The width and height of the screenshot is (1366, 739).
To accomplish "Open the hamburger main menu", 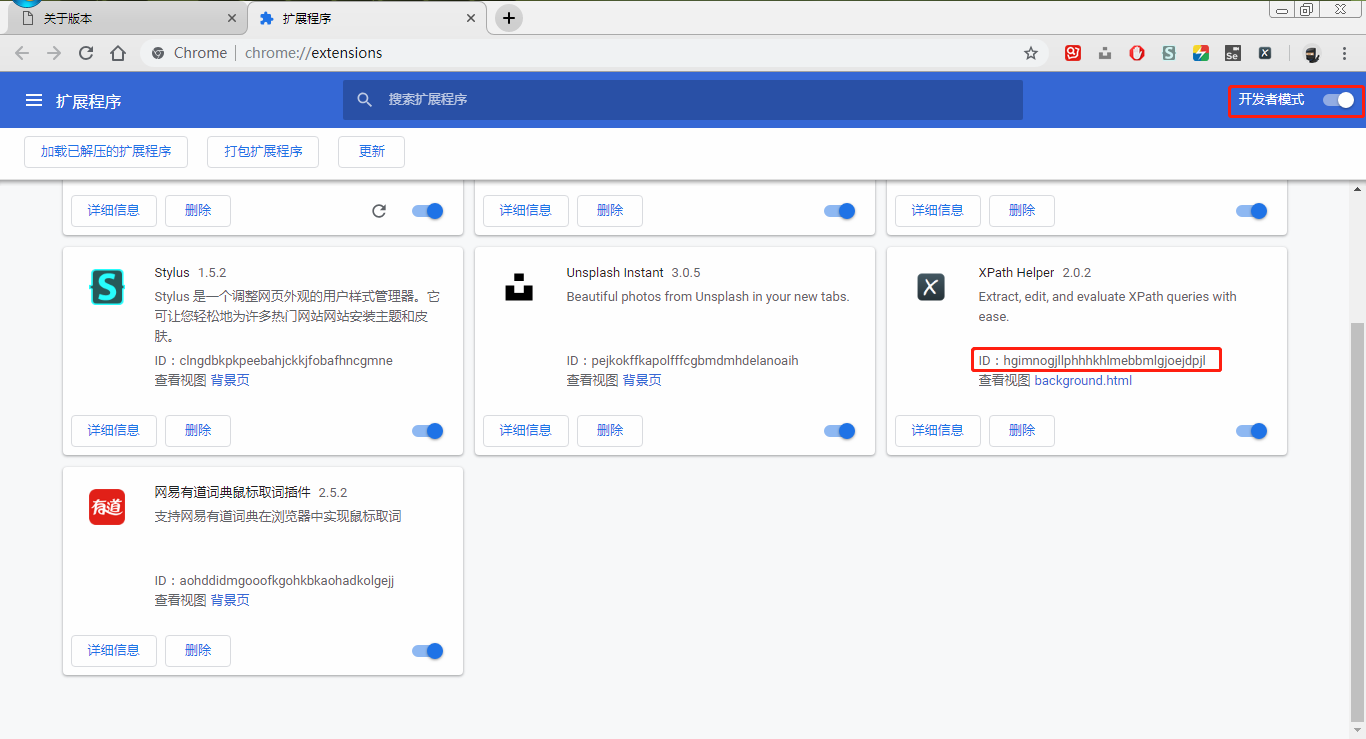I will [x=34, y=100].
